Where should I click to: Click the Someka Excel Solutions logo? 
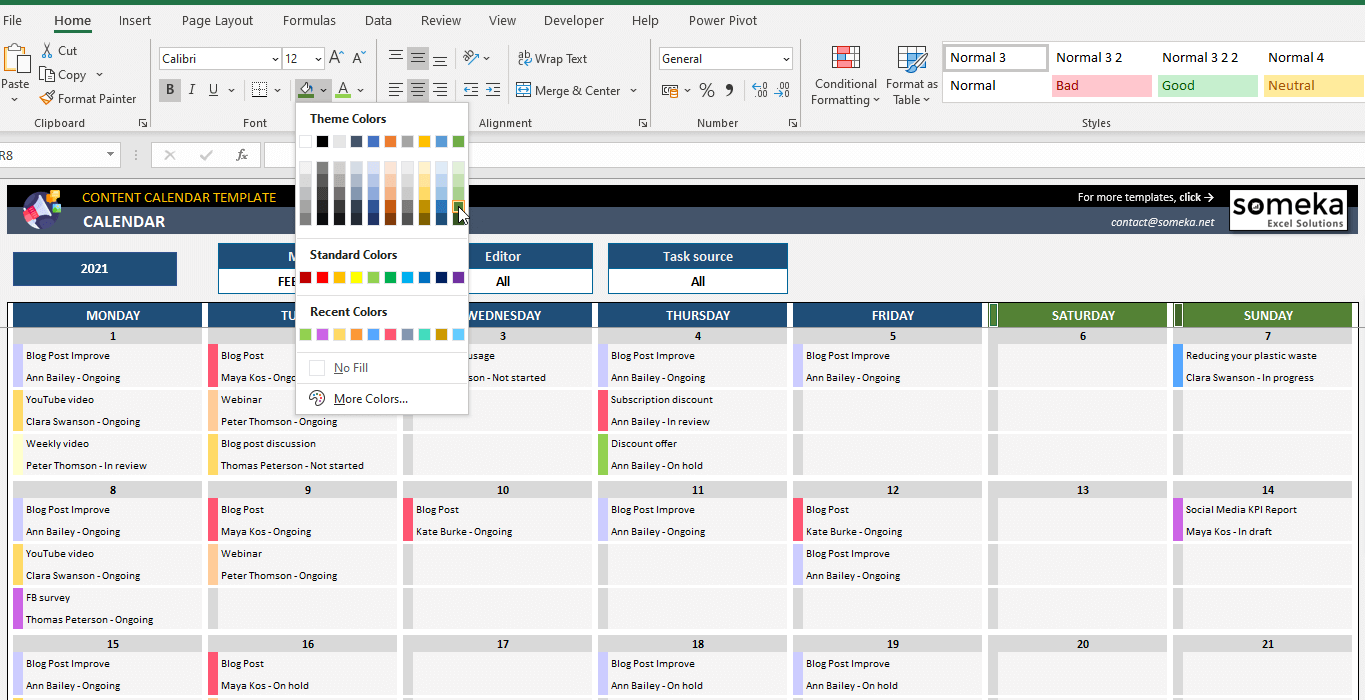[1288, 210]
